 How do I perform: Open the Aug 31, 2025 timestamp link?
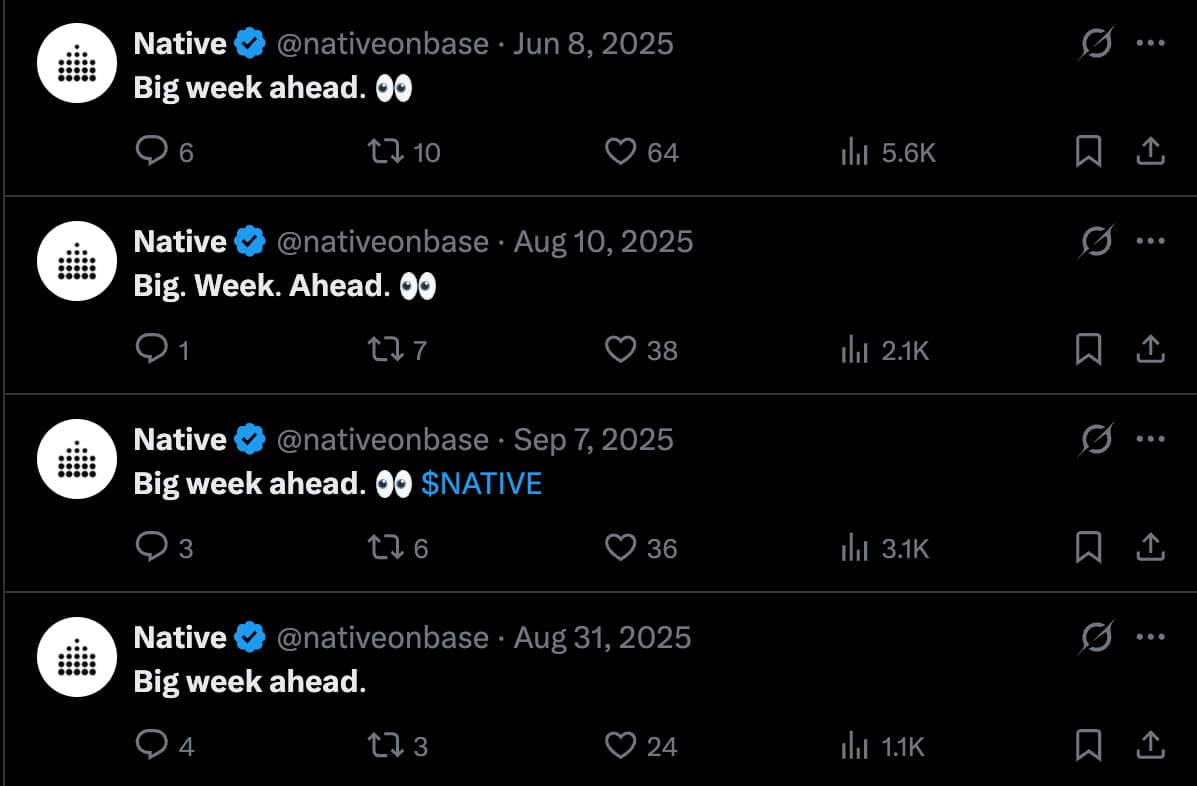[x=602, y=638]
